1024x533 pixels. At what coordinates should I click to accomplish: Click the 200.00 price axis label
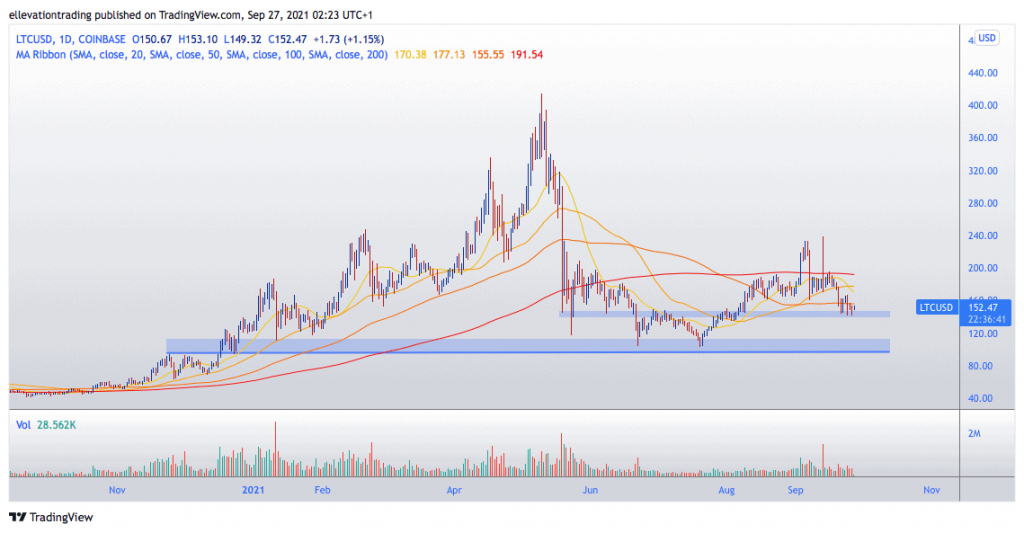click(x=982, y=268)
